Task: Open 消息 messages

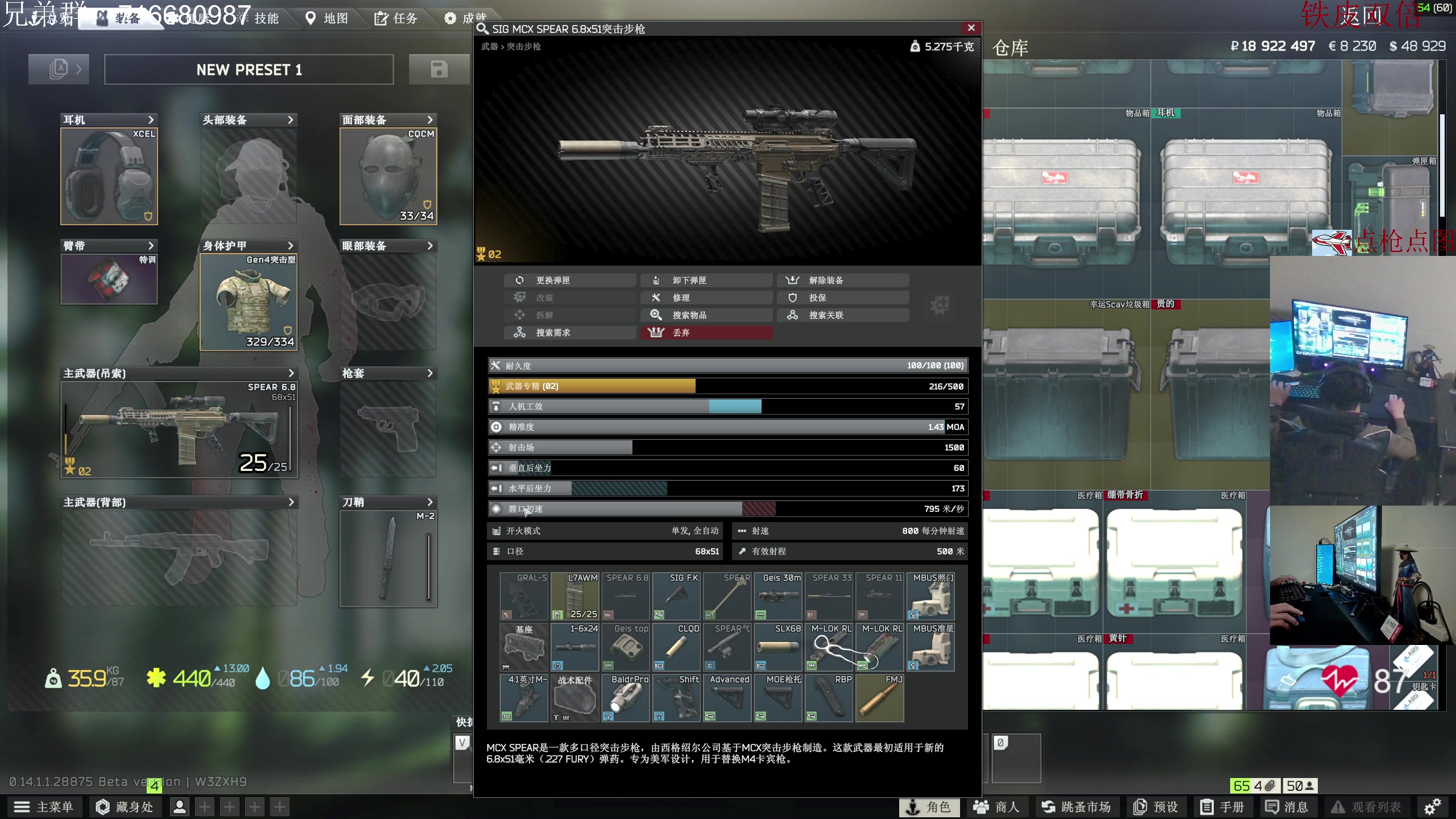Action: (x=1287, y=806)
